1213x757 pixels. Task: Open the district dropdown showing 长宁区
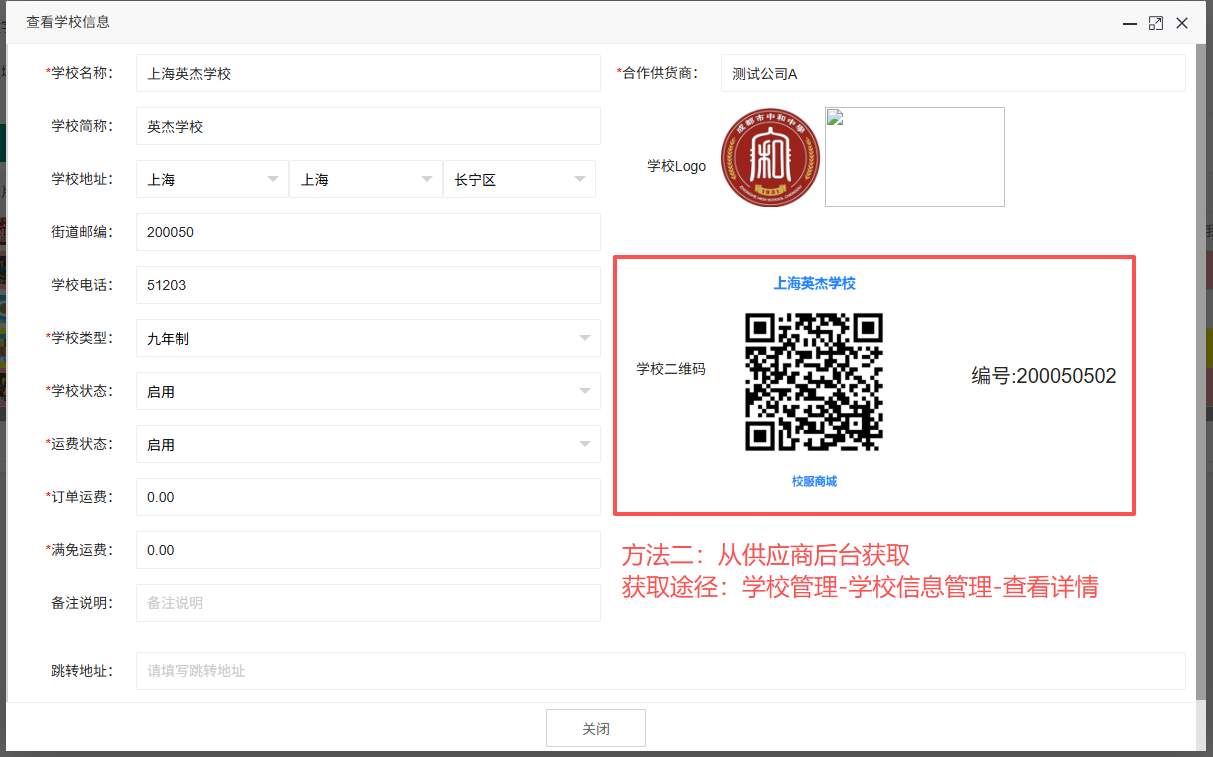(x=519, y=180)
